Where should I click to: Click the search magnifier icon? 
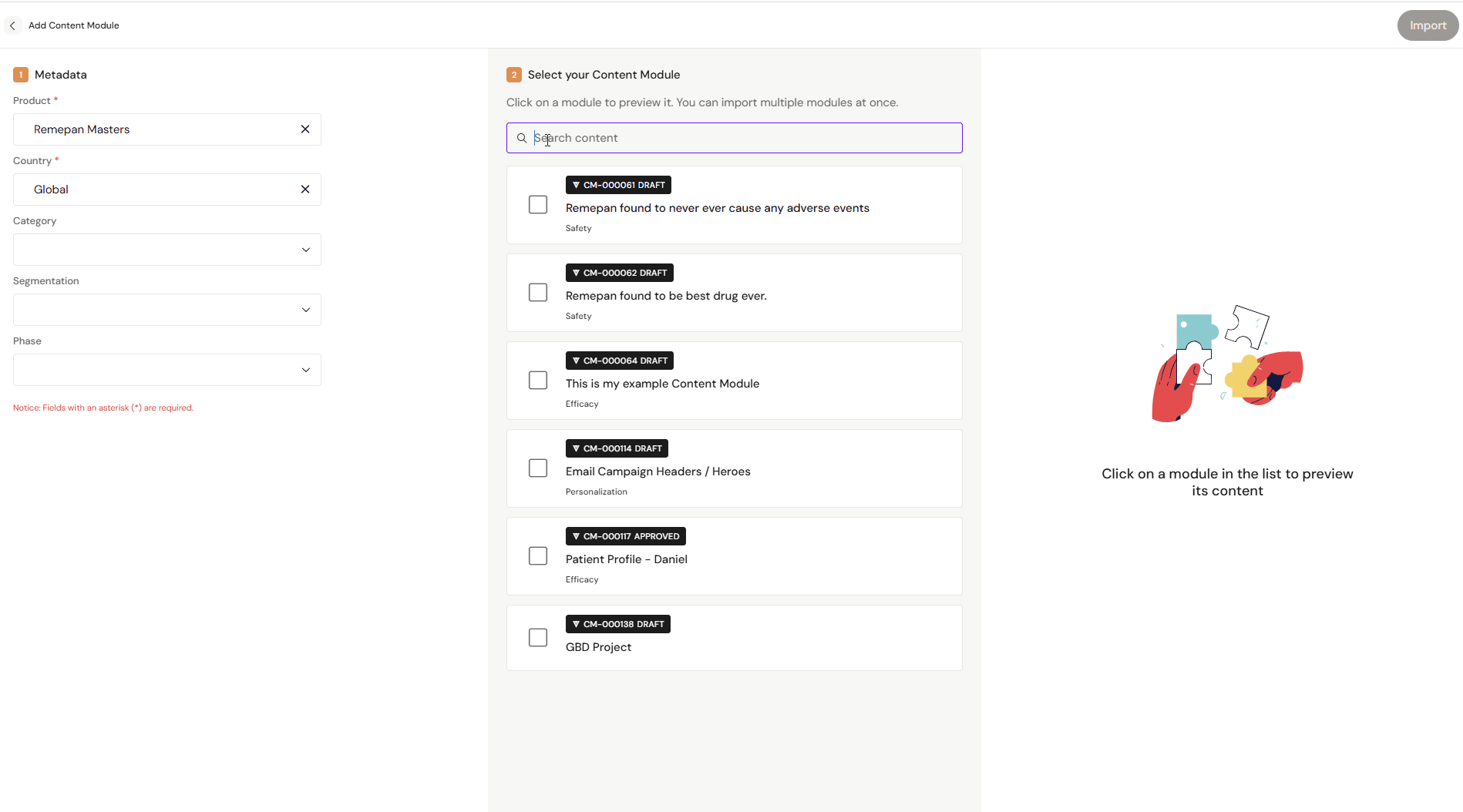[522, 138]
